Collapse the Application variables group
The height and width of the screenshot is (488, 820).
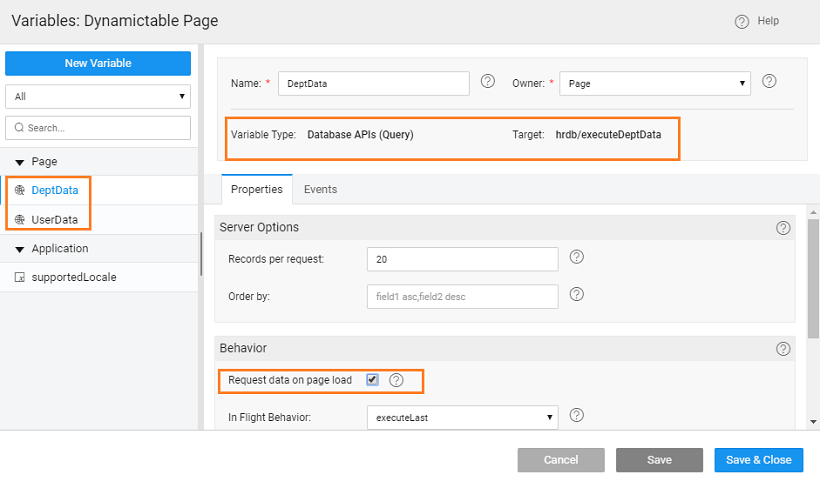19,249
